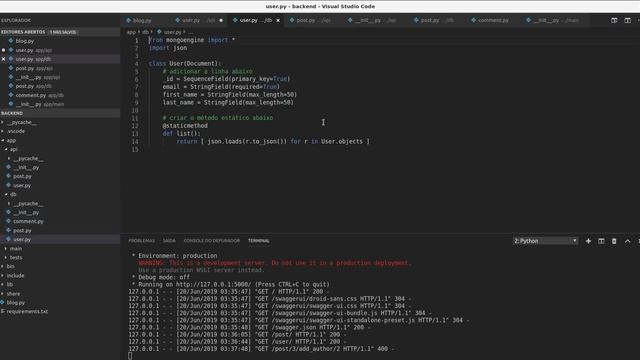
Task: Expand the bin folder
Action: coord(10,266)
